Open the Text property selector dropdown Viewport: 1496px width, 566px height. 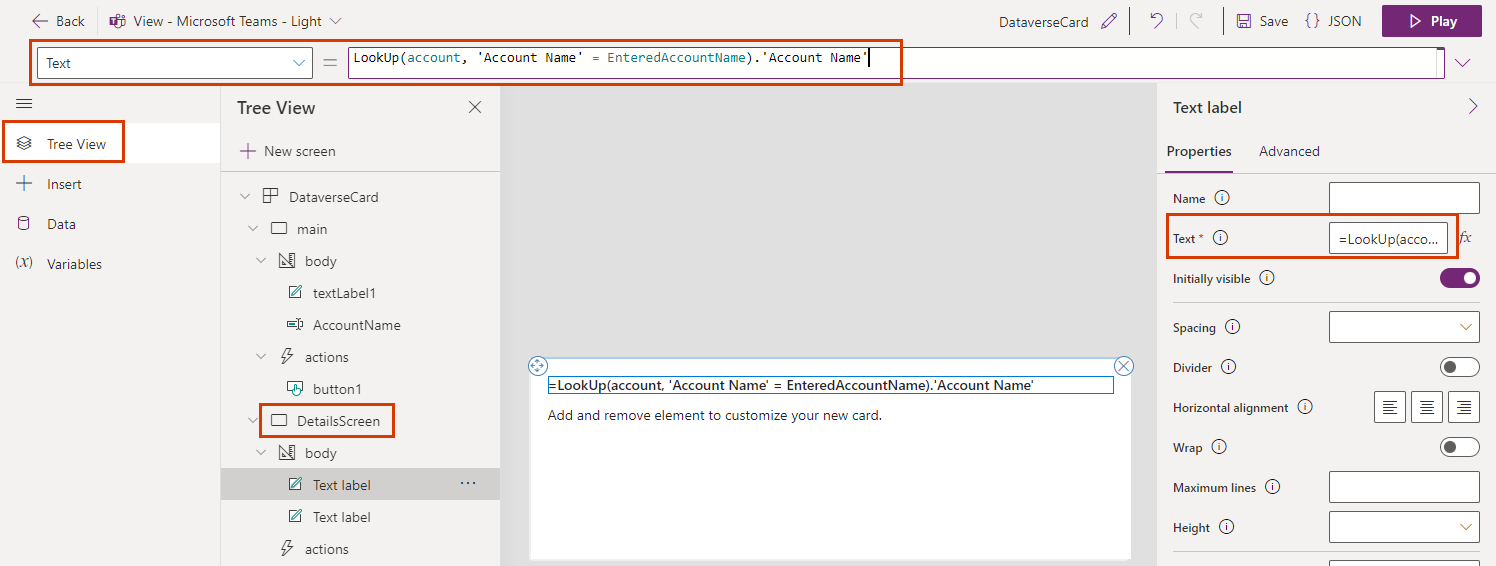click(x=176, y=63)
